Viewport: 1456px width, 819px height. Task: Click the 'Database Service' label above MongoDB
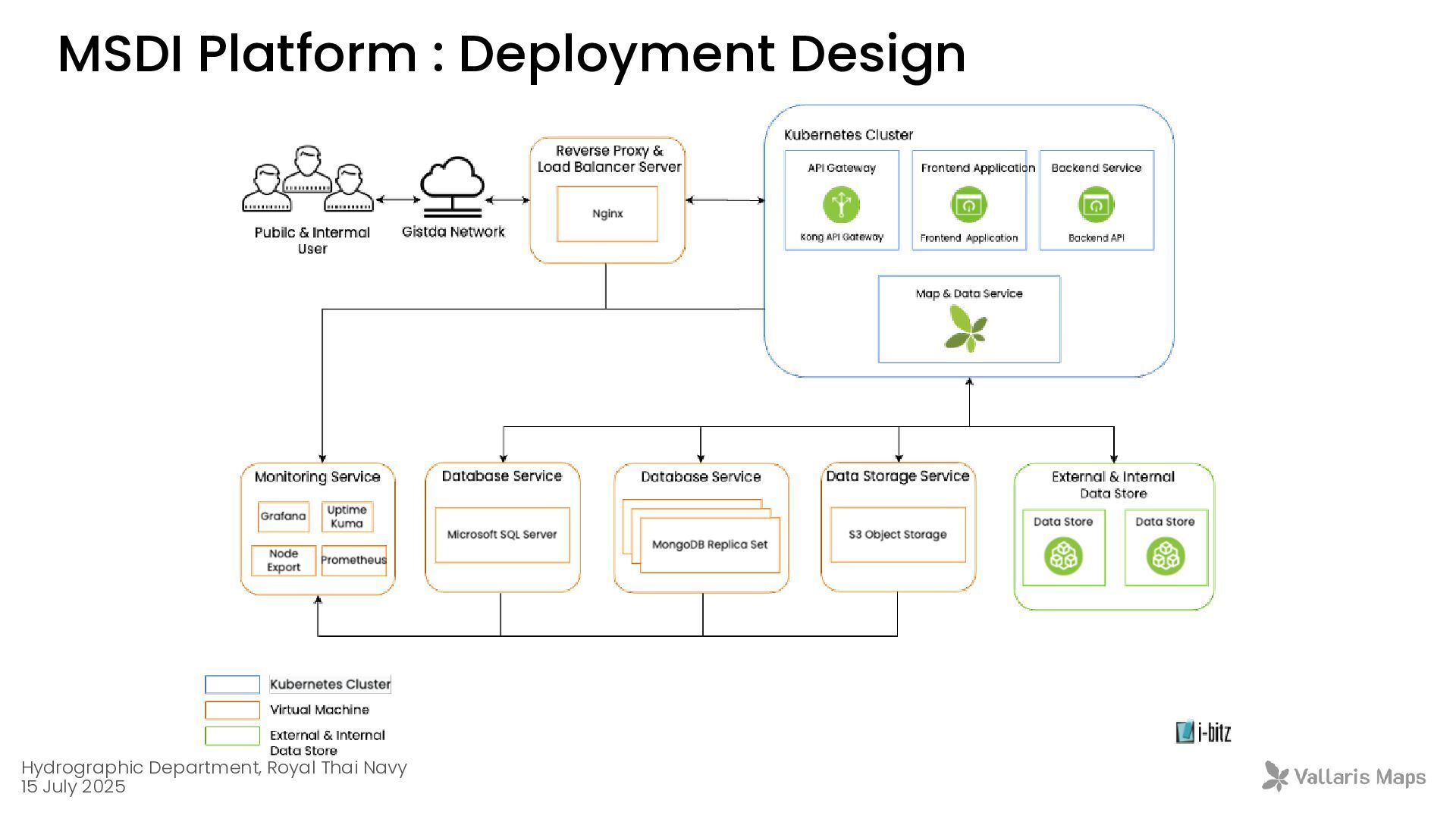click(x=701, y=477)
